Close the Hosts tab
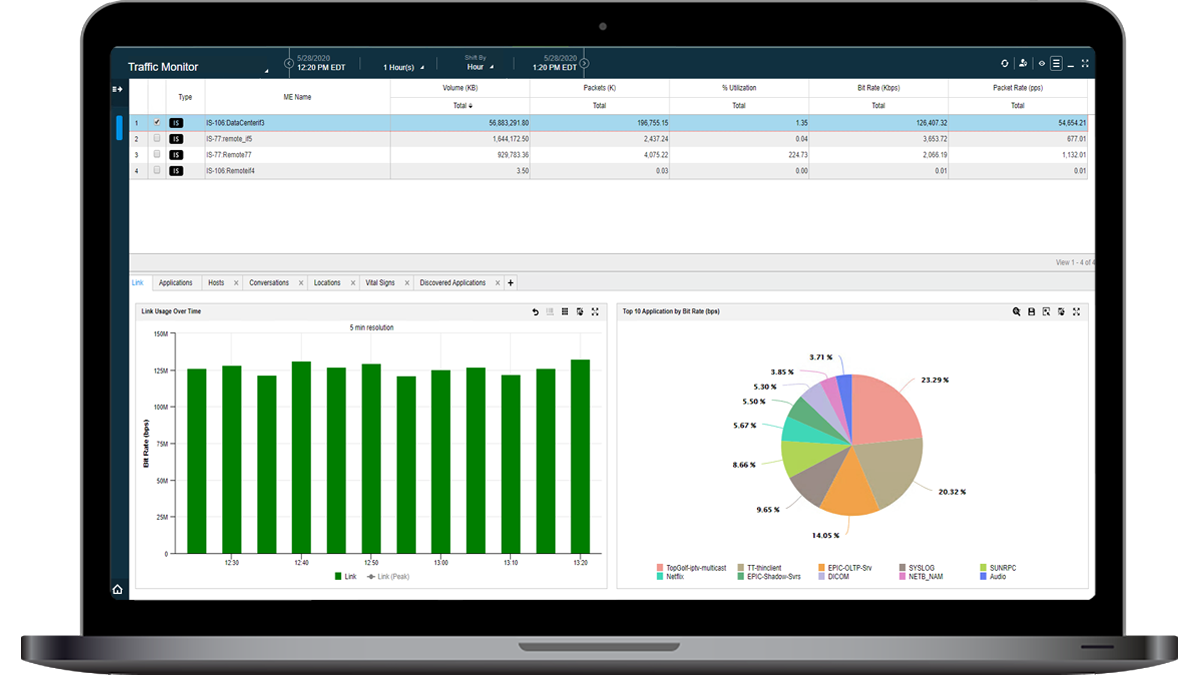Screen dimensions: 1200x675 pos(236,283)
